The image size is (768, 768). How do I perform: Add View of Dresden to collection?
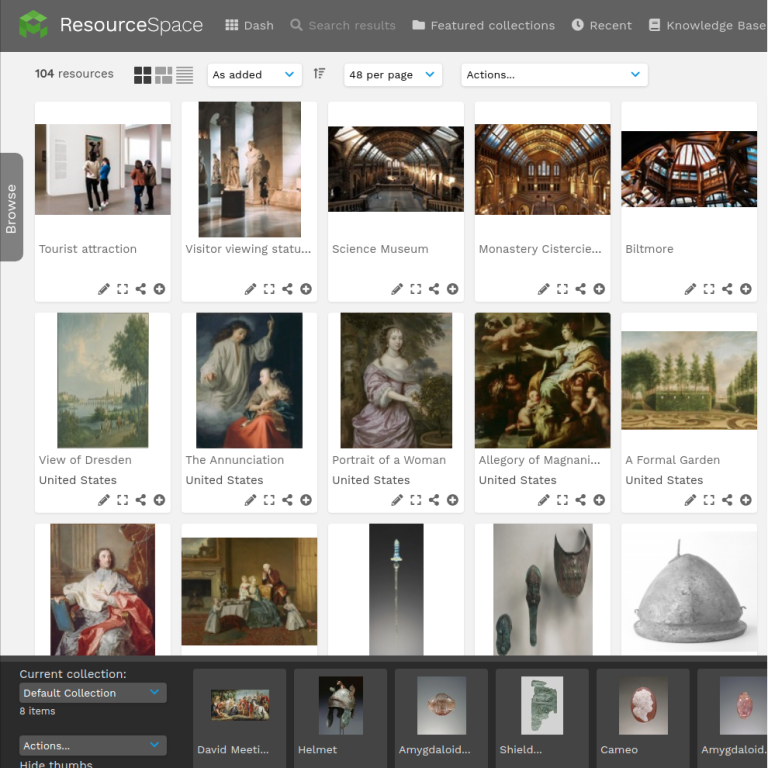(x=159, y=500)
